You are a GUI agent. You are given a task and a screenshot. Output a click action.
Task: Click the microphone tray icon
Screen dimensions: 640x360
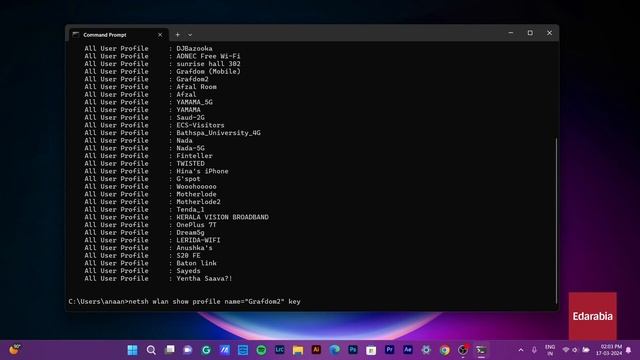[x=534, y=350]
